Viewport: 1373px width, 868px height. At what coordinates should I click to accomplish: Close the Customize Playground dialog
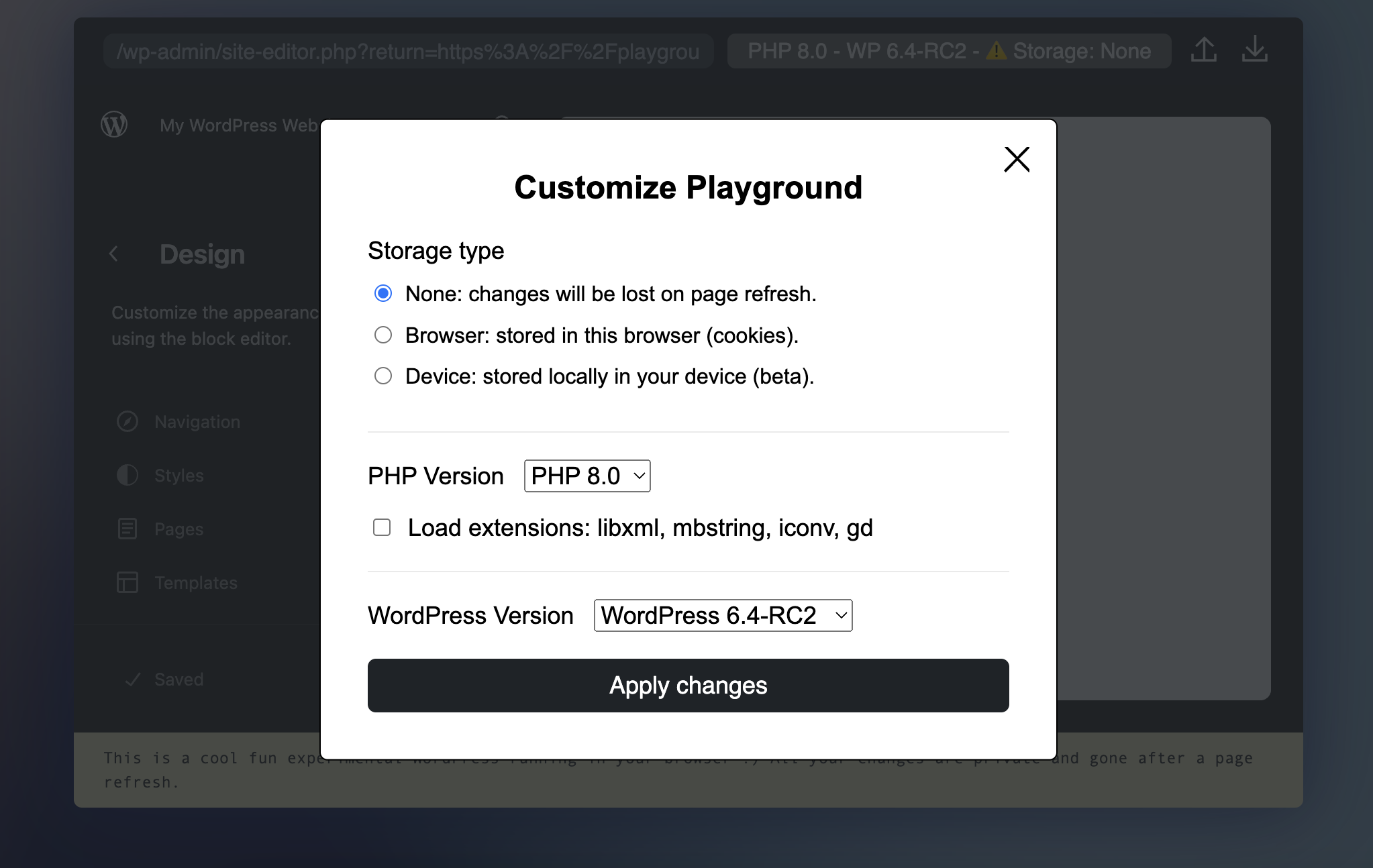point(1017,160)
